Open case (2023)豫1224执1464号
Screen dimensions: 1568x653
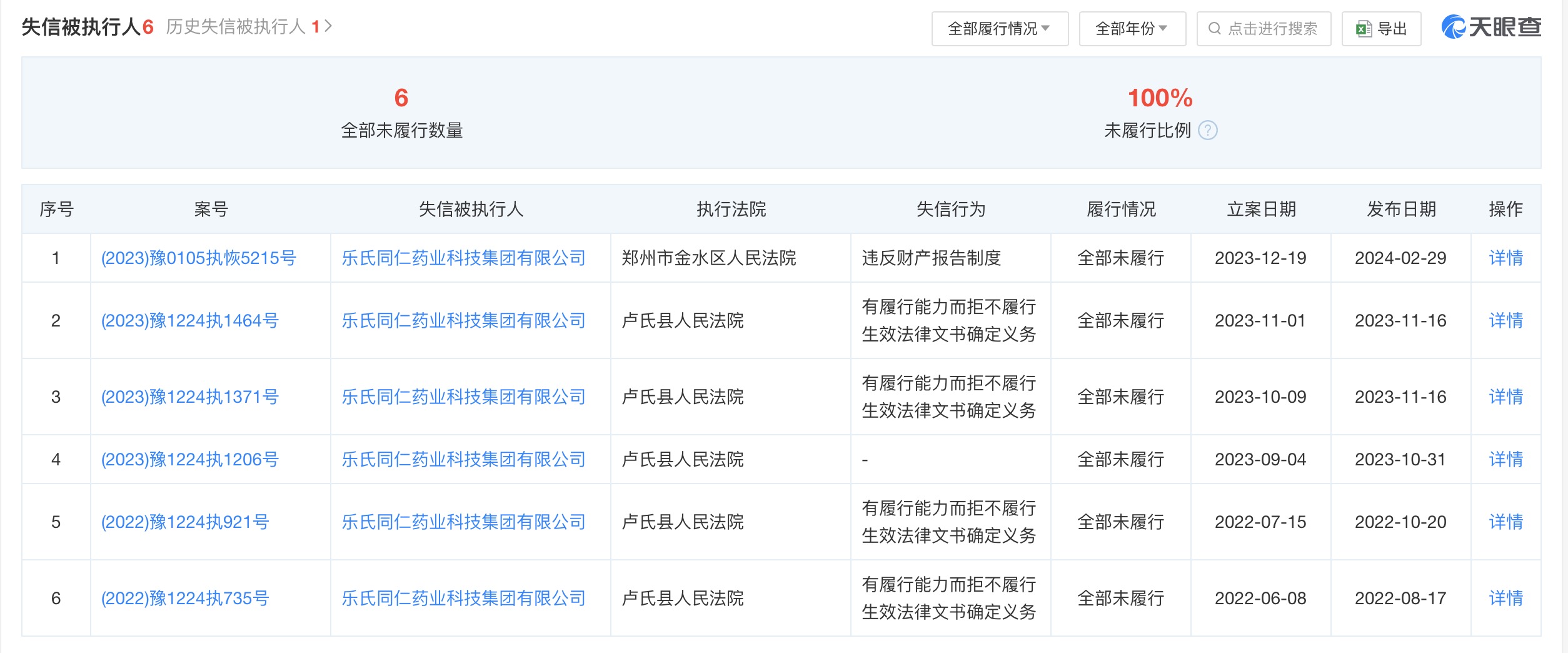[189, 320]
